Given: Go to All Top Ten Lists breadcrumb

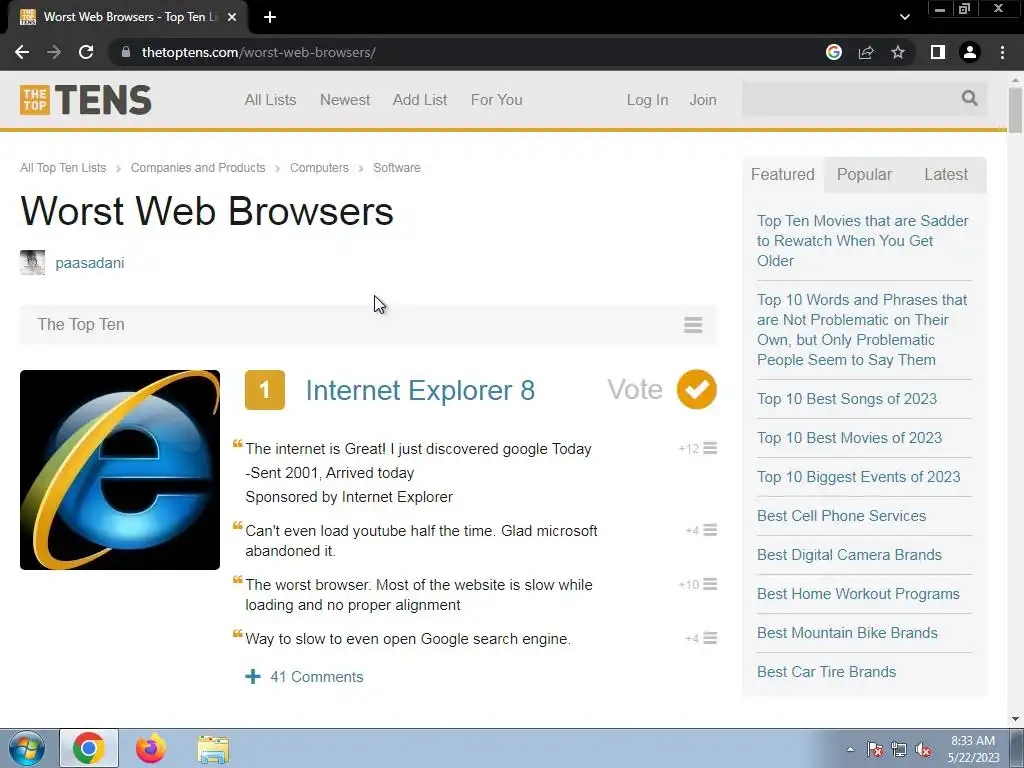Looking at the screenshot, I should [x=63, y=168].
